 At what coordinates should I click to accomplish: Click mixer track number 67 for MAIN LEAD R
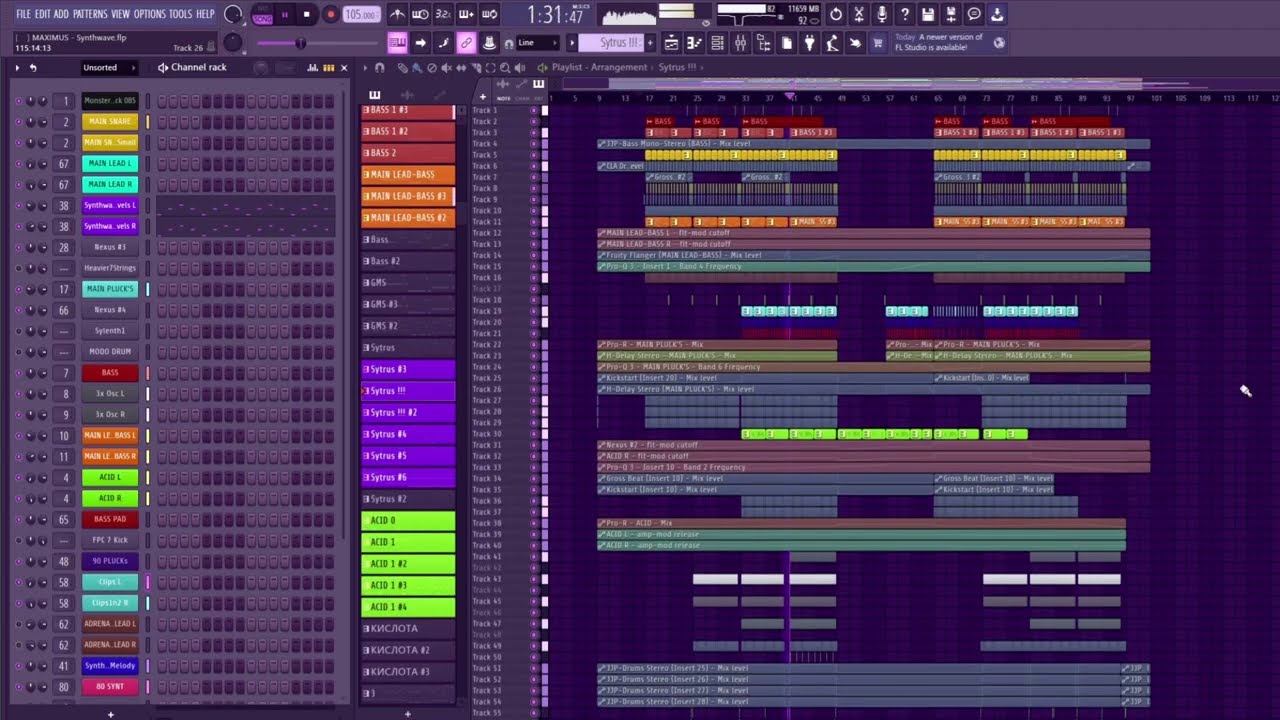(x=65, y=185)
